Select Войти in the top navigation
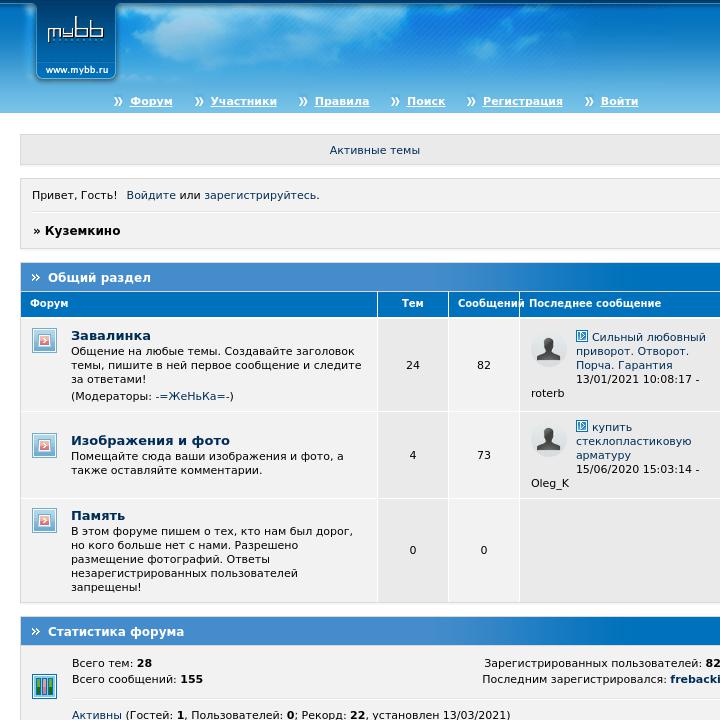This screenshot has height=720, width=720. (619, 101)
